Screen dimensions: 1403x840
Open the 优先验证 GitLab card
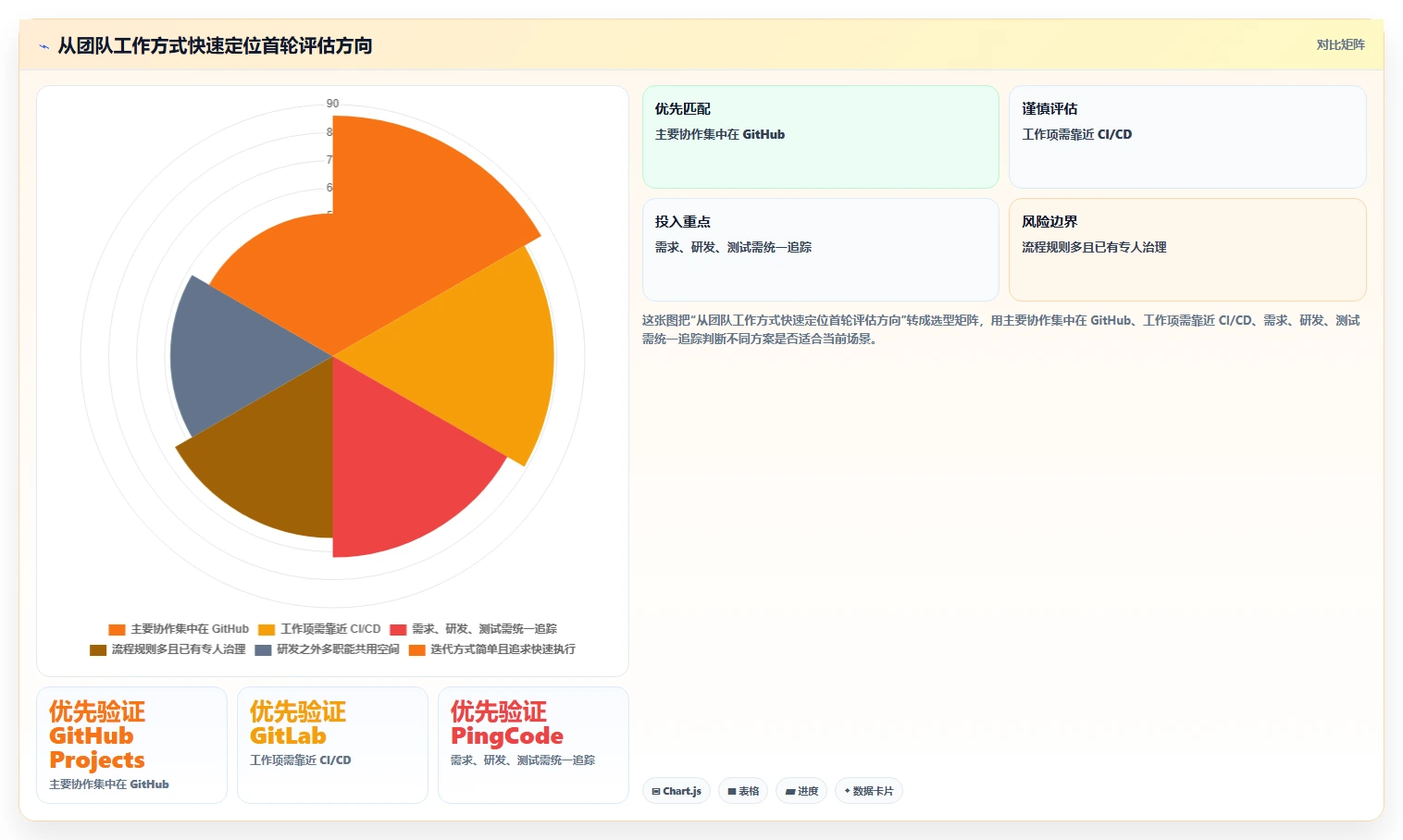(x=332, y=745)
